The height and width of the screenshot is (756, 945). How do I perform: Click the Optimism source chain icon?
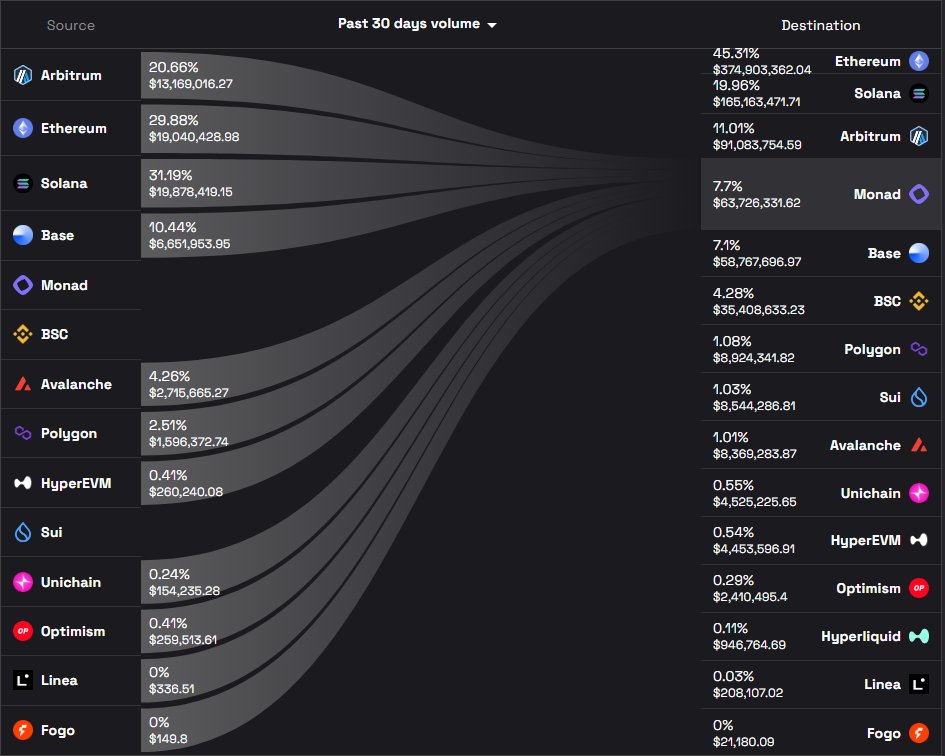[x=23, y=631]
